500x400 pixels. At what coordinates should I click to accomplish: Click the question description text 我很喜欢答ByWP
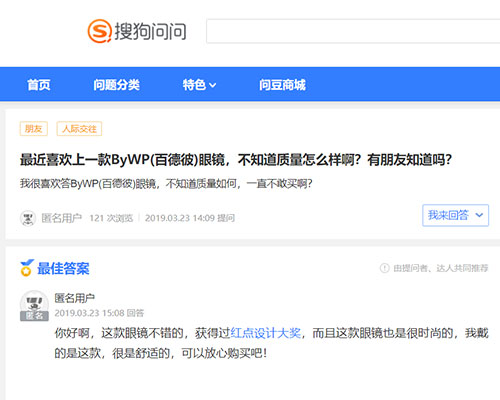click(166, 183)
